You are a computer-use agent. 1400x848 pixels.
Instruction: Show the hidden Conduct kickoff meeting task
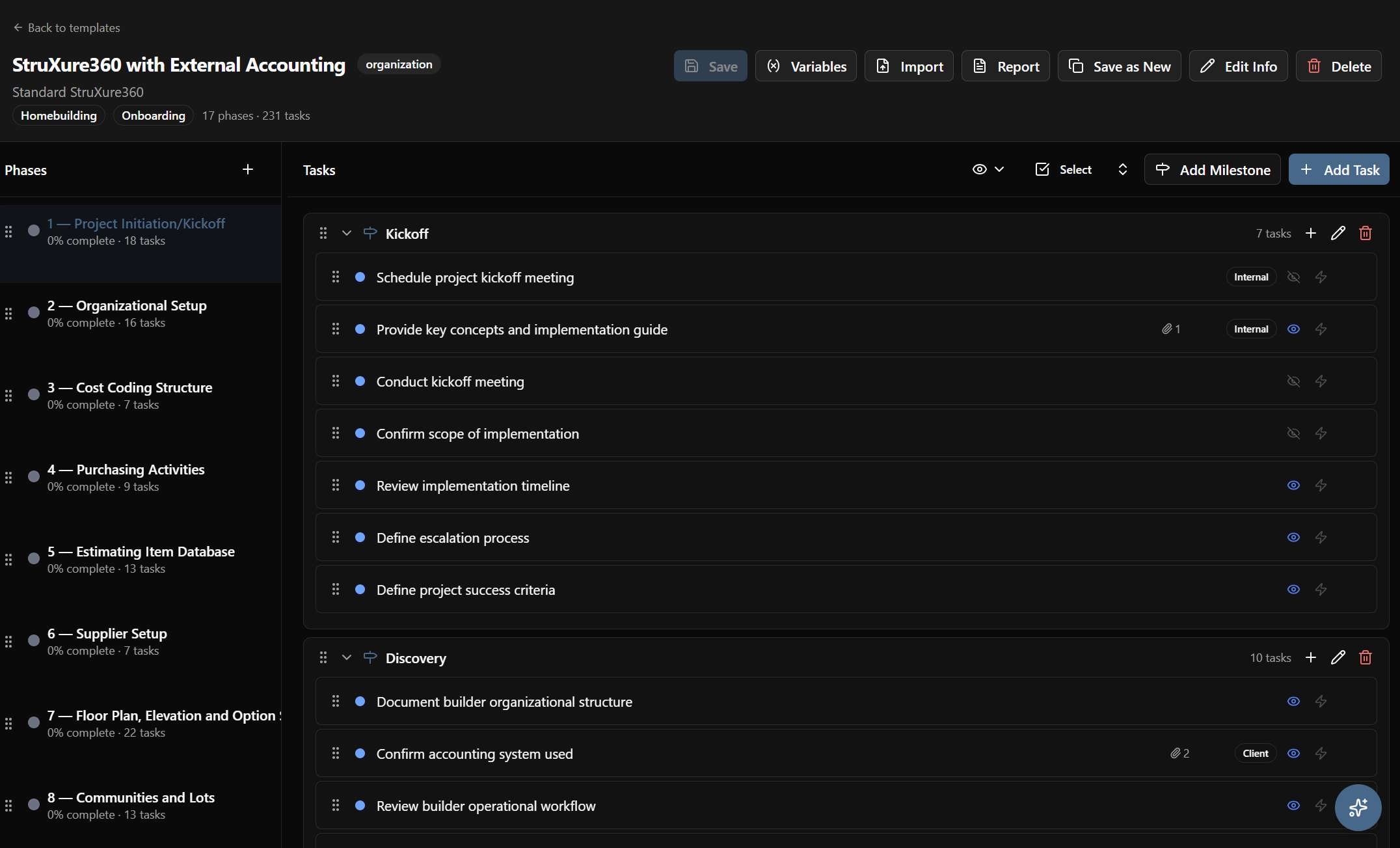pyautogui.click(x=1293, y=381)
